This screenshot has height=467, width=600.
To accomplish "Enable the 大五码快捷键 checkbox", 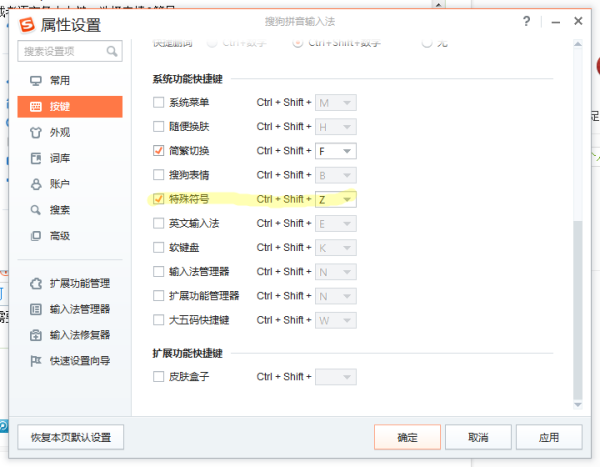I will (158, 320).
